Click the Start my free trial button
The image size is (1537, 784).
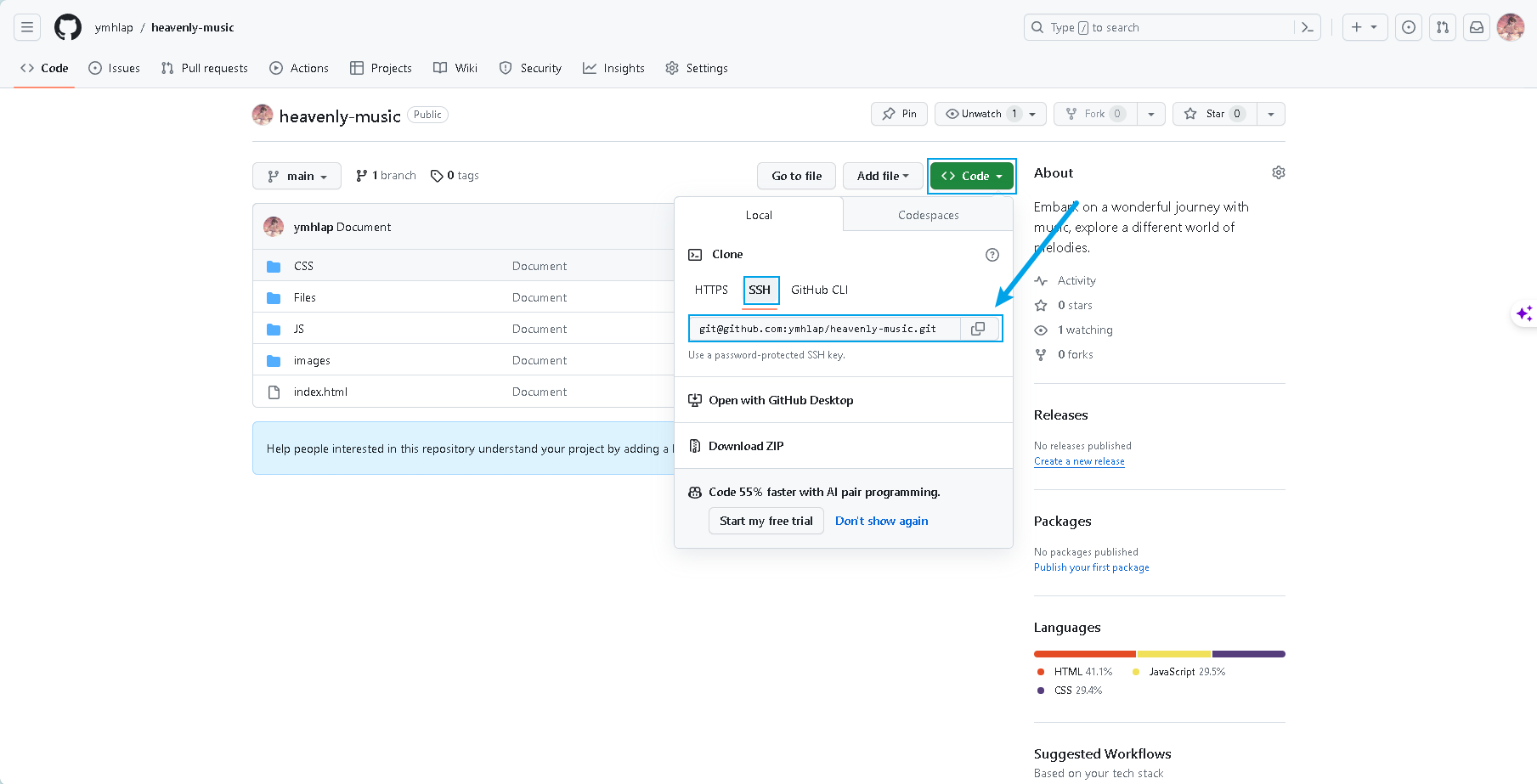click(766, 521)
